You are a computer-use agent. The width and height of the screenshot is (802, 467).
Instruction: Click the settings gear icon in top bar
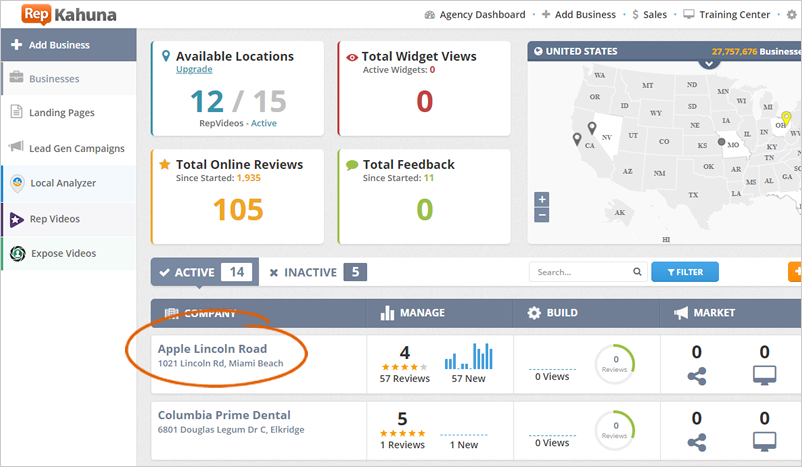pyautogui.click(x=792, y=15)
